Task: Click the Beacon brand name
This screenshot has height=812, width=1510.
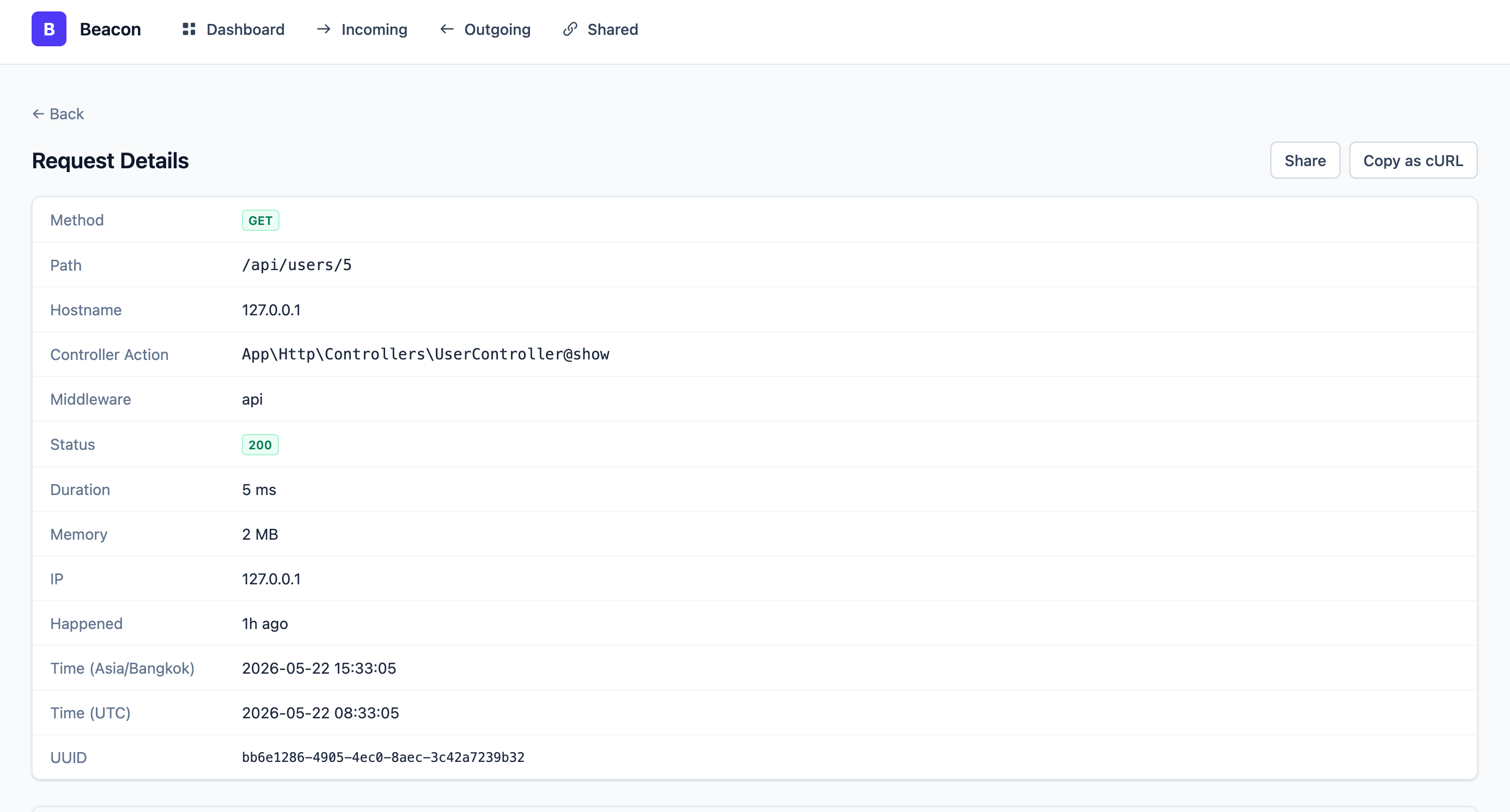Action: [x=110, y=29]
